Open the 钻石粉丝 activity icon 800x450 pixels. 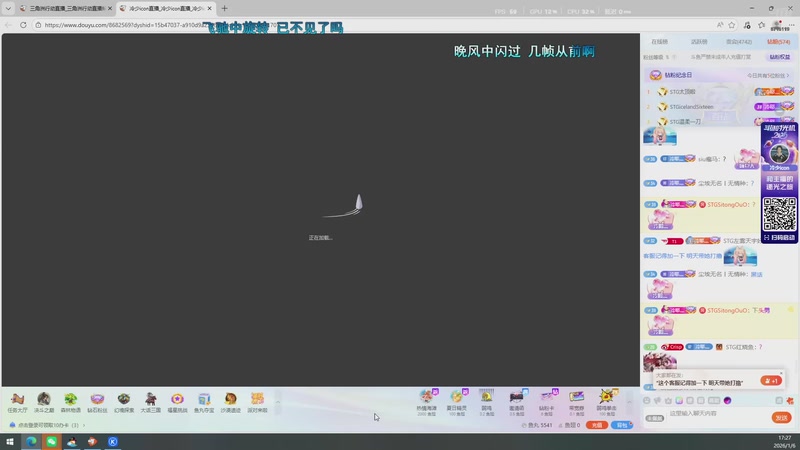tap(97, 402)
